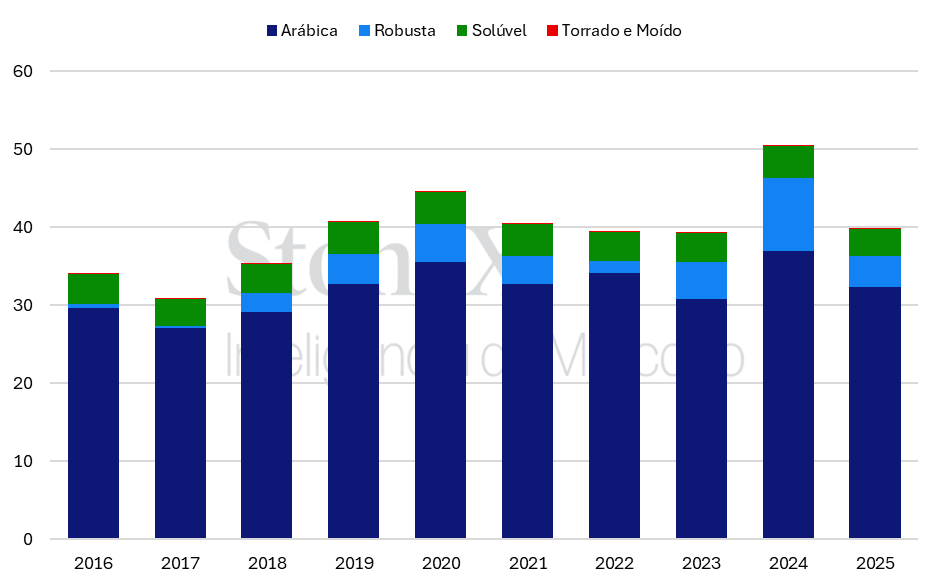Click the 30 y-axis value
941x587 pixels.
(x=23, y=306)
